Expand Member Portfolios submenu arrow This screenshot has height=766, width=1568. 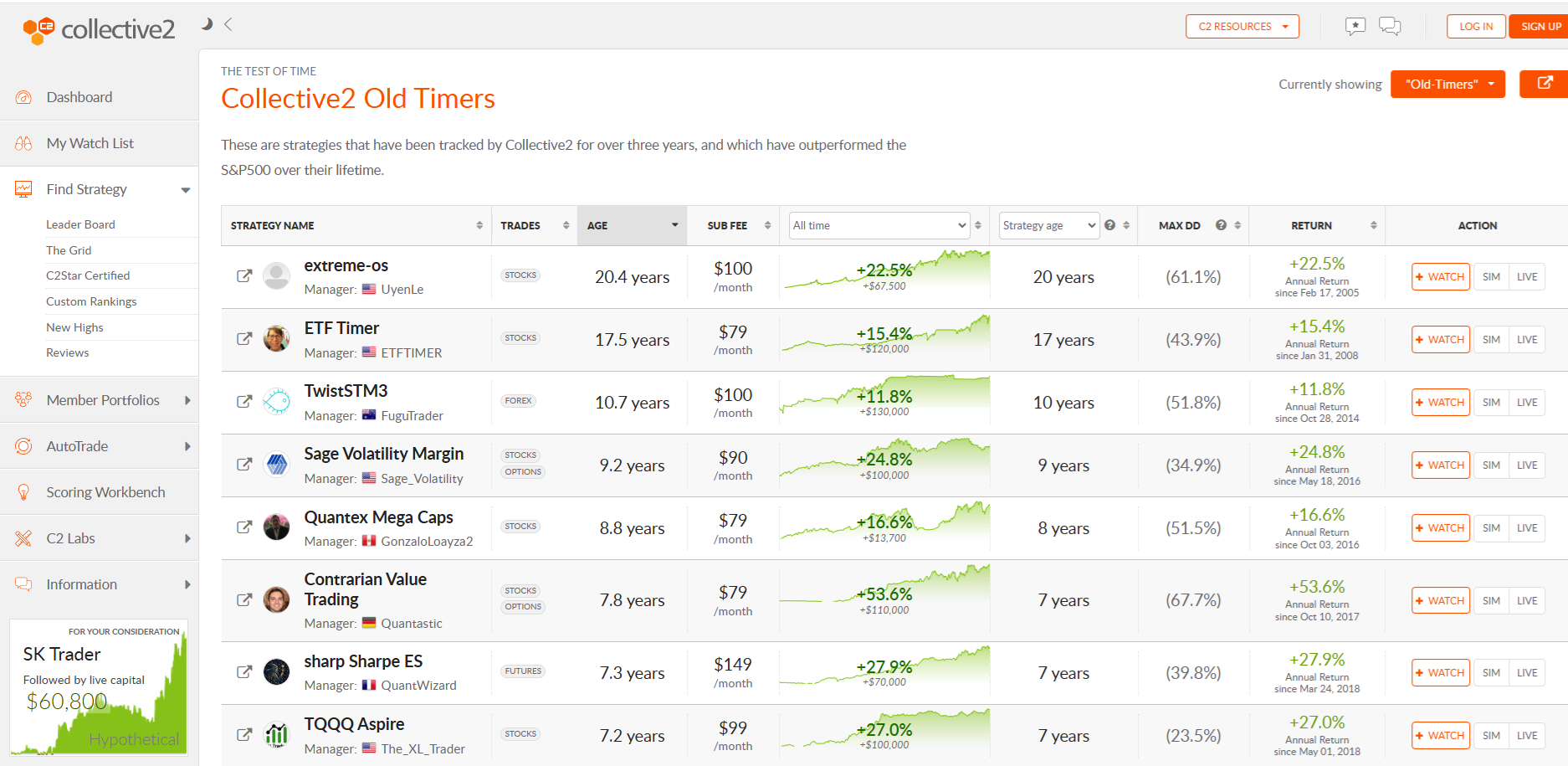click(187, 400)
